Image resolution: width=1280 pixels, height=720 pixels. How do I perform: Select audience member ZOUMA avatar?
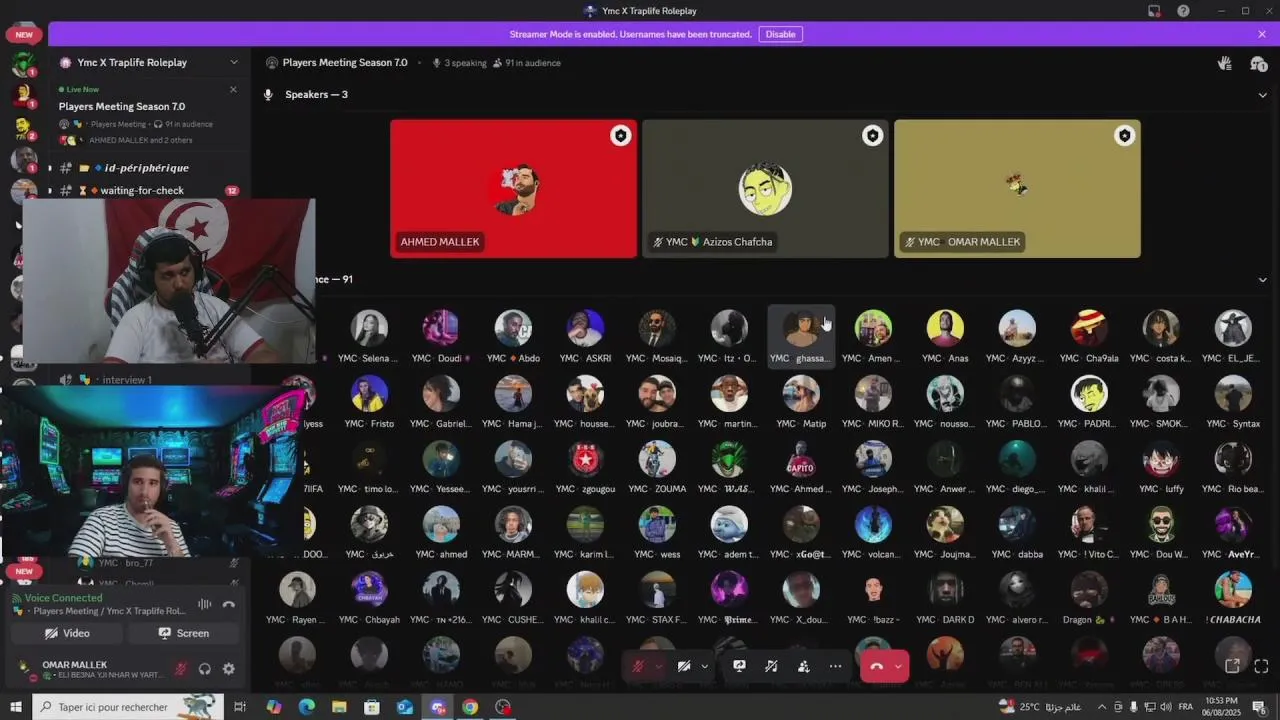coord(657,460)
